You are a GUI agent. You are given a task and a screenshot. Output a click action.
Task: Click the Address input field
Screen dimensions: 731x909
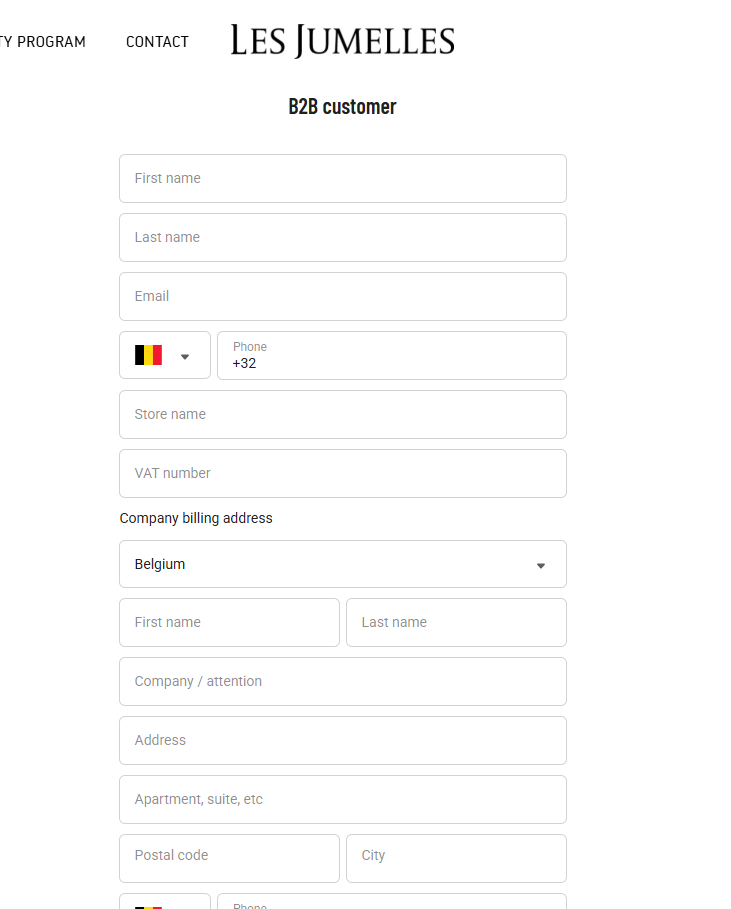[342, 740]
